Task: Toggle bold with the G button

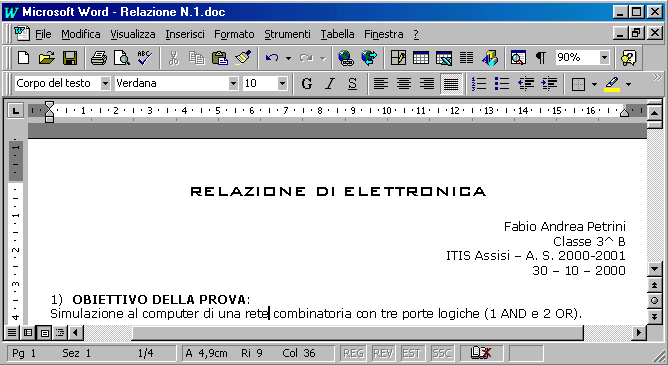Action: pos(306,83)
